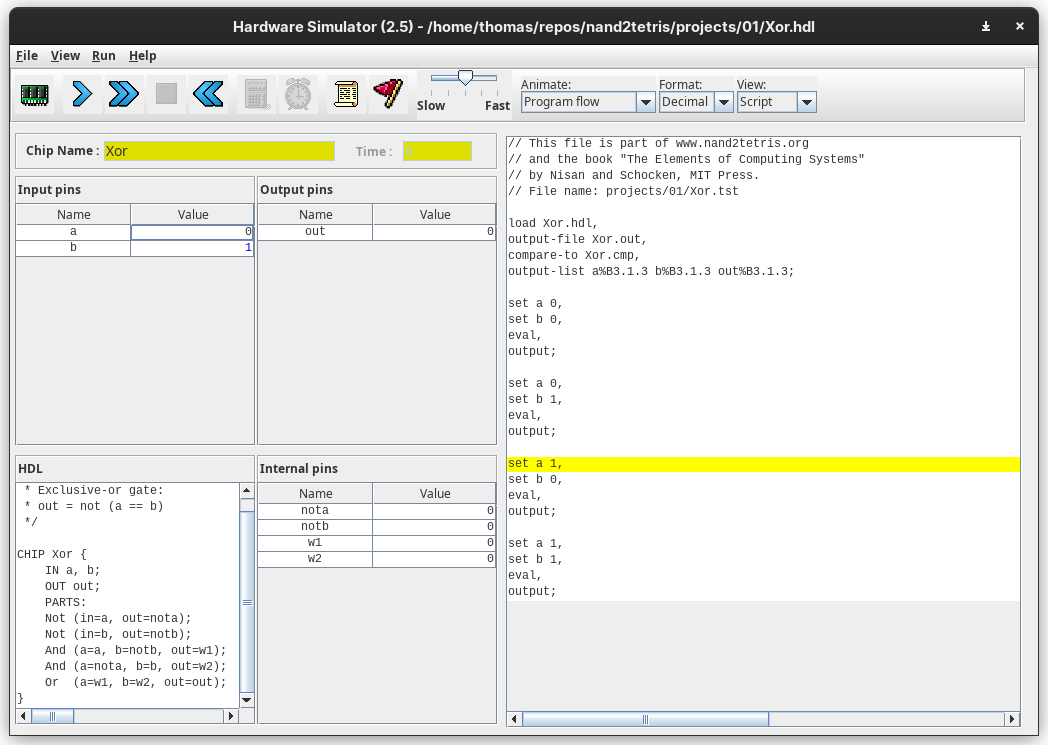The width and height of the screenshot is (1048, 745).
Task: Open the Animate dropdown
Action: 587,102
